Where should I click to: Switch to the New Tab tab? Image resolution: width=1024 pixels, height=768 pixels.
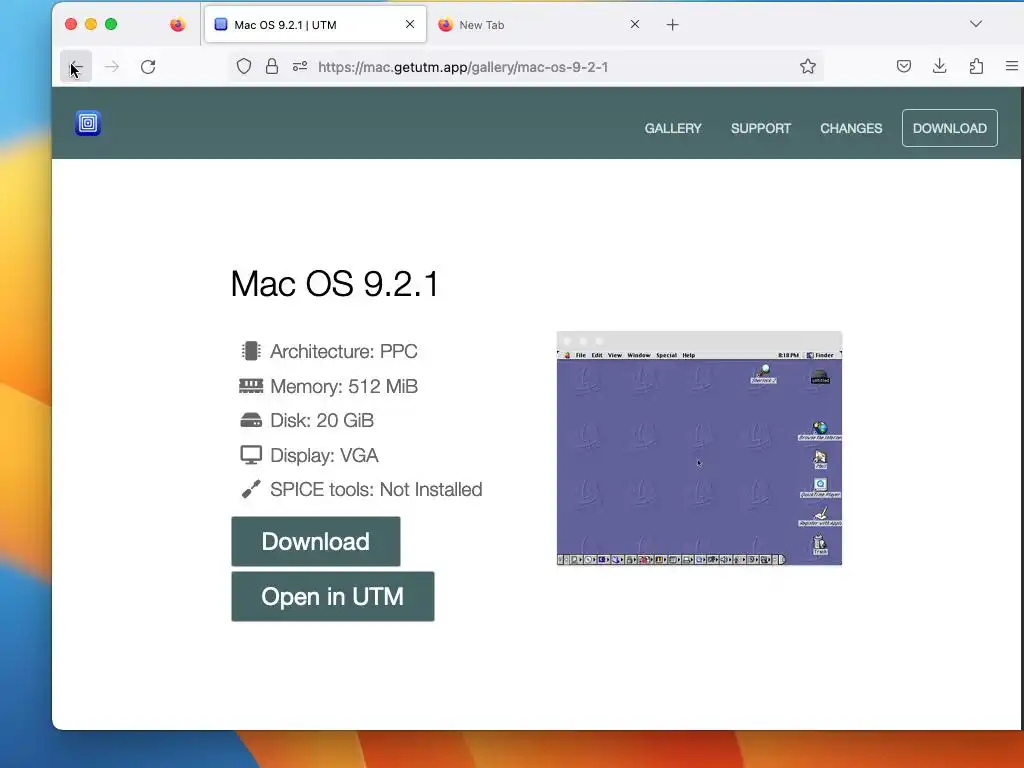(x=539, y=25)
